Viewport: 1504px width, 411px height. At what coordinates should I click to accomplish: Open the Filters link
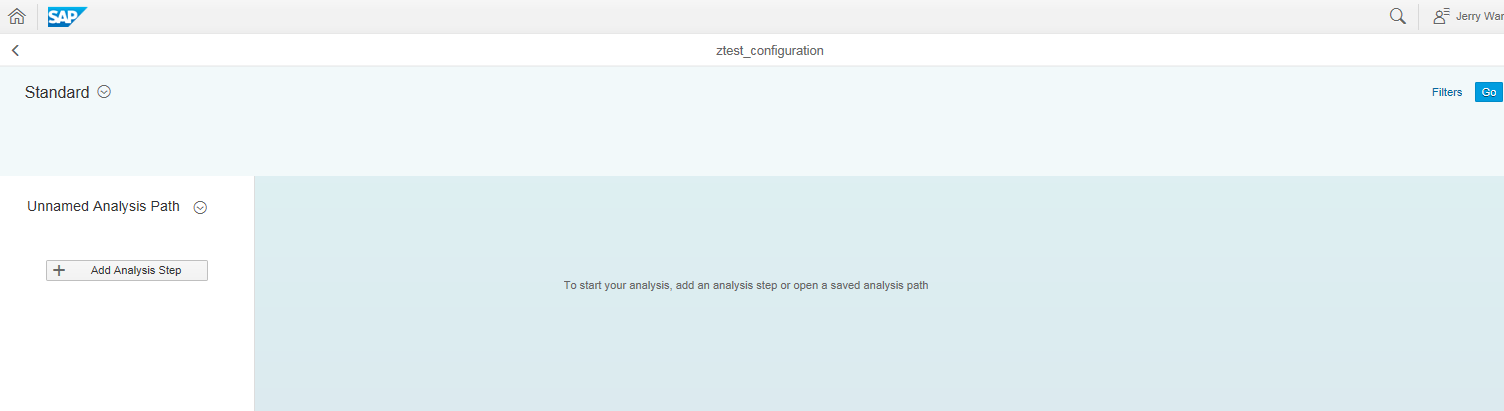[1447, 92]
